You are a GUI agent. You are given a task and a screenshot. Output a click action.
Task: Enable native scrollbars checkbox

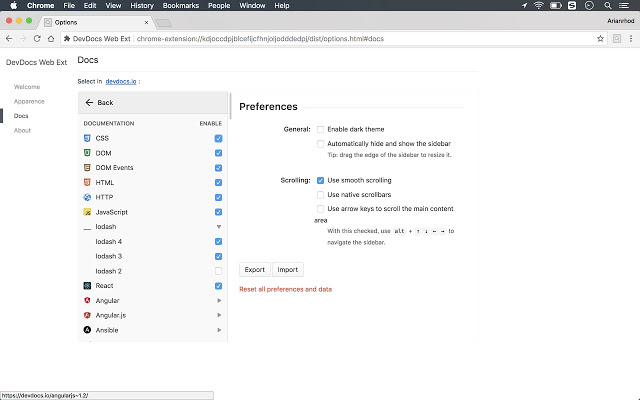320,195
